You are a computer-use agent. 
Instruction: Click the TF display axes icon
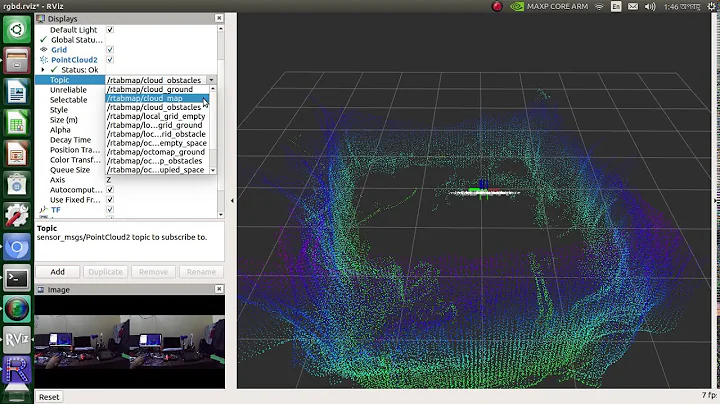coord(44,209)
